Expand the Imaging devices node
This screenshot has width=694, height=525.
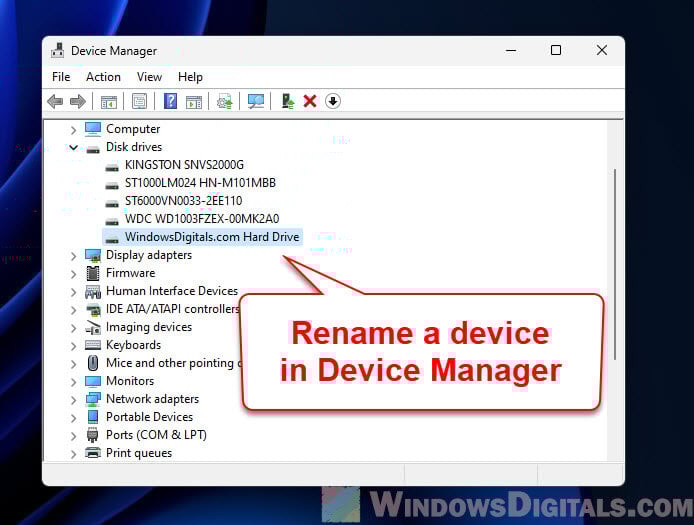point(73,328)
